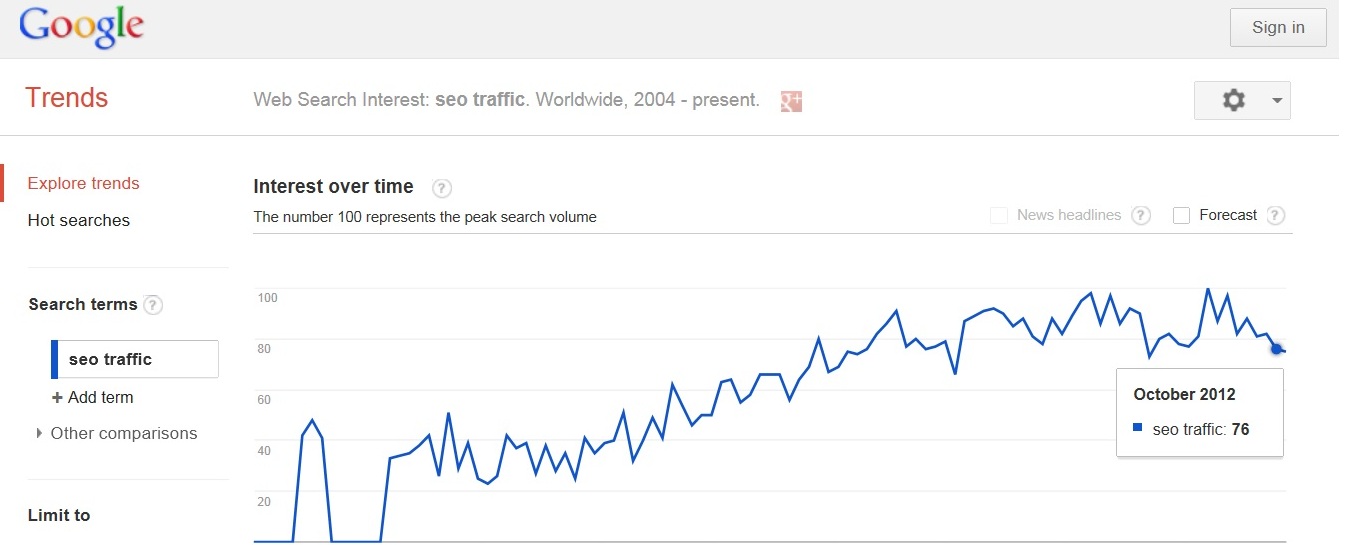The height and width of the screenshot is (545, 1360).
Task: Toggle the News headlines checkbox
Action: point(998,215)
